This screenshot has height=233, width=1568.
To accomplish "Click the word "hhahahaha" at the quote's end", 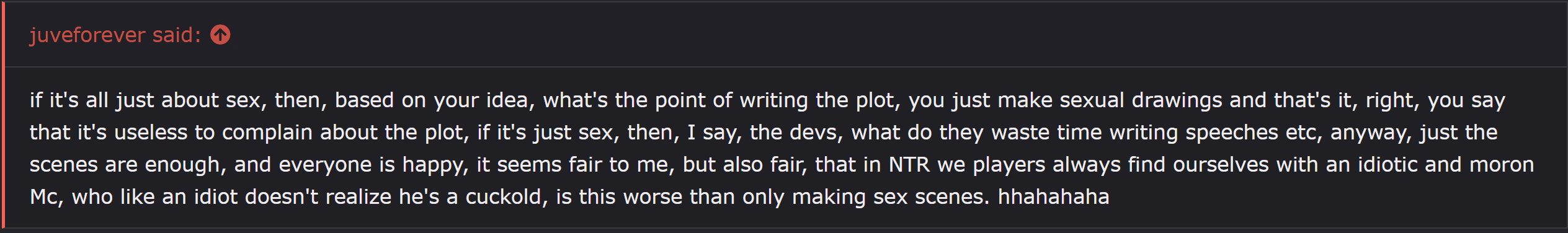I will coord(1053,196).
